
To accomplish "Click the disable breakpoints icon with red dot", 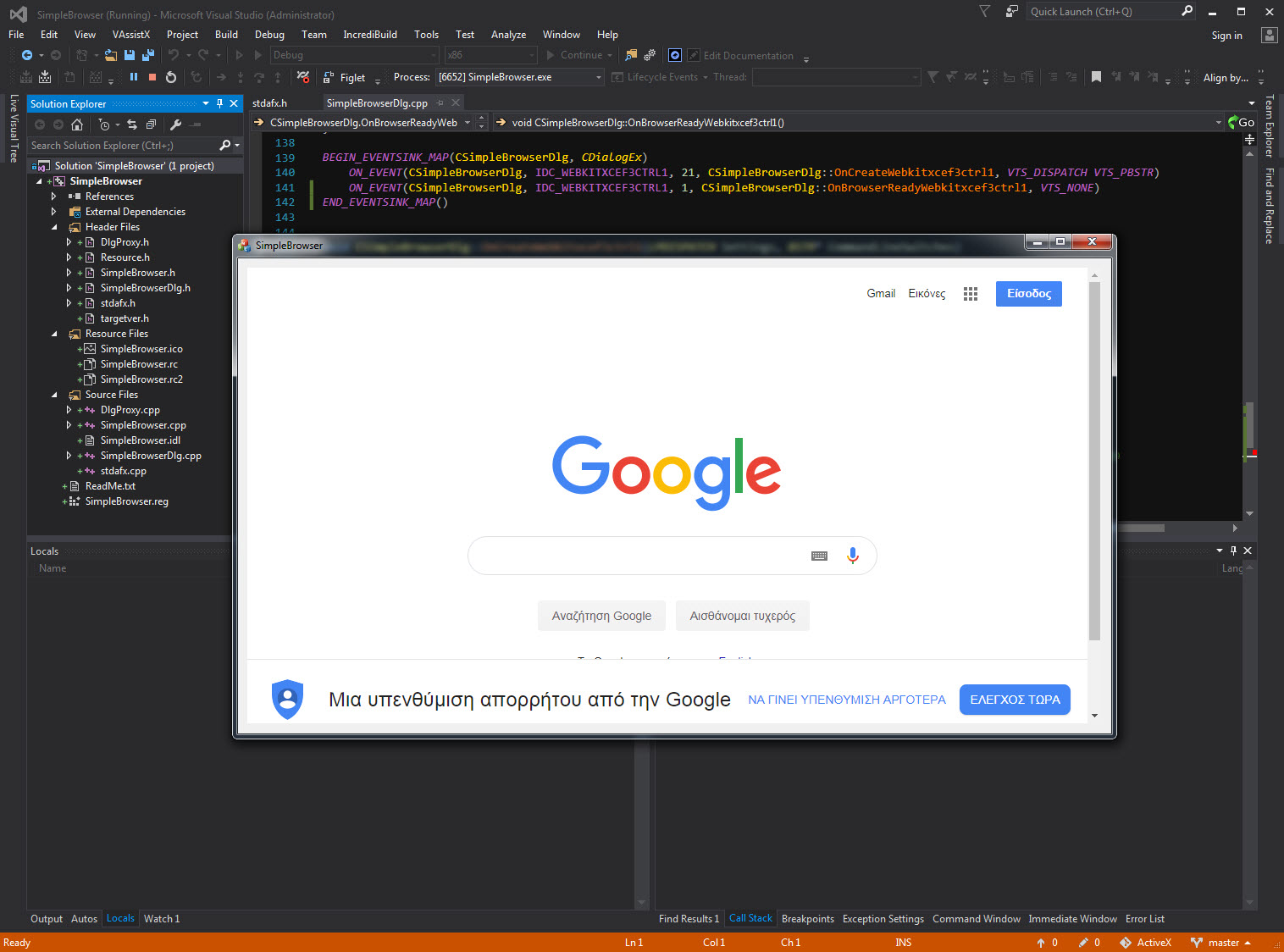I will tap(303, 77).
